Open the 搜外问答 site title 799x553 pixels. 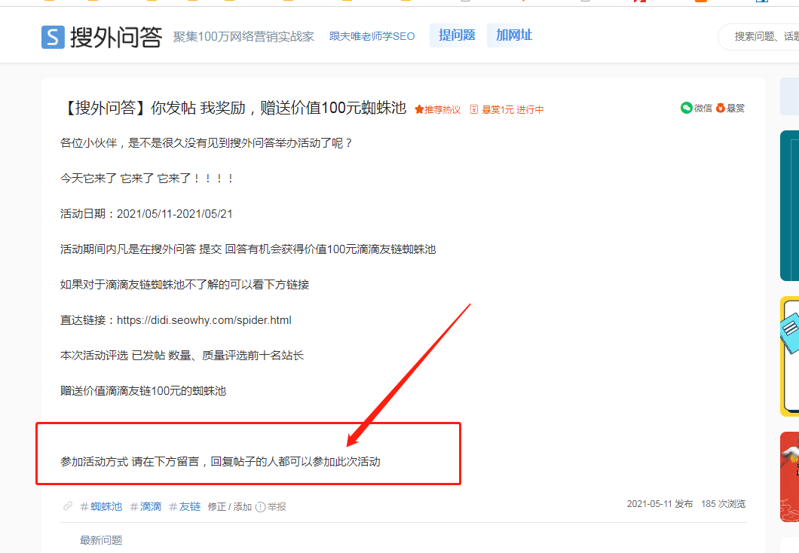coord(116,37)
